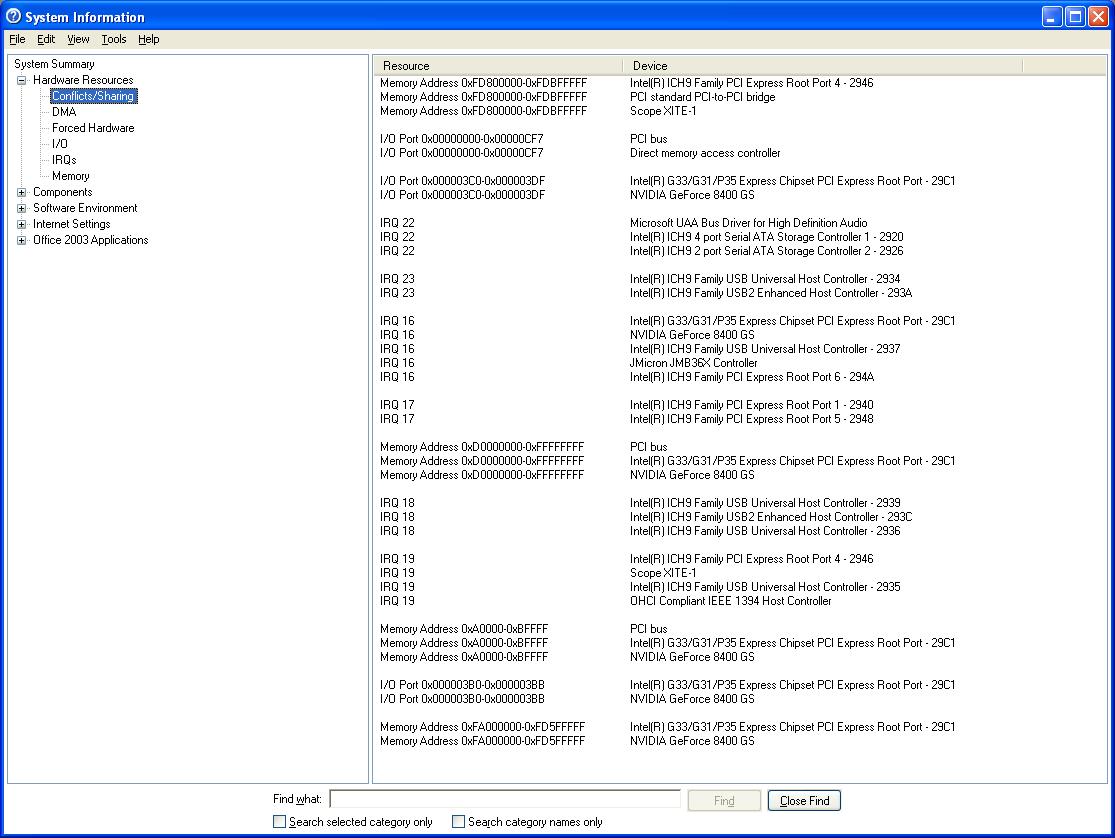Open the Tools menu
Screen dimensions: 1115x838
click(114, 39)
